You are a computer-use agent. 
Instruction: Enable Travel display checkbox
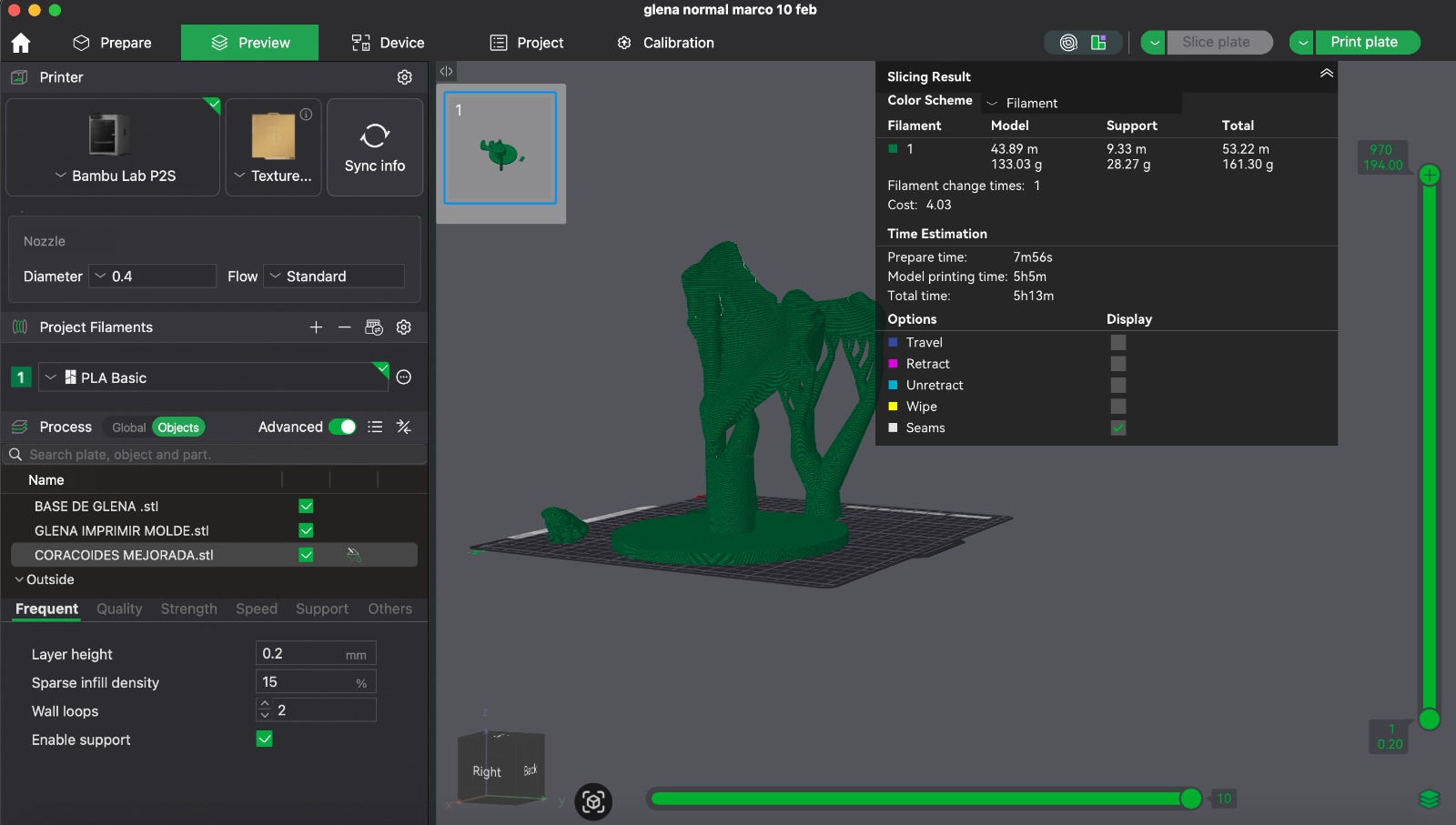tap(1118, 343)
